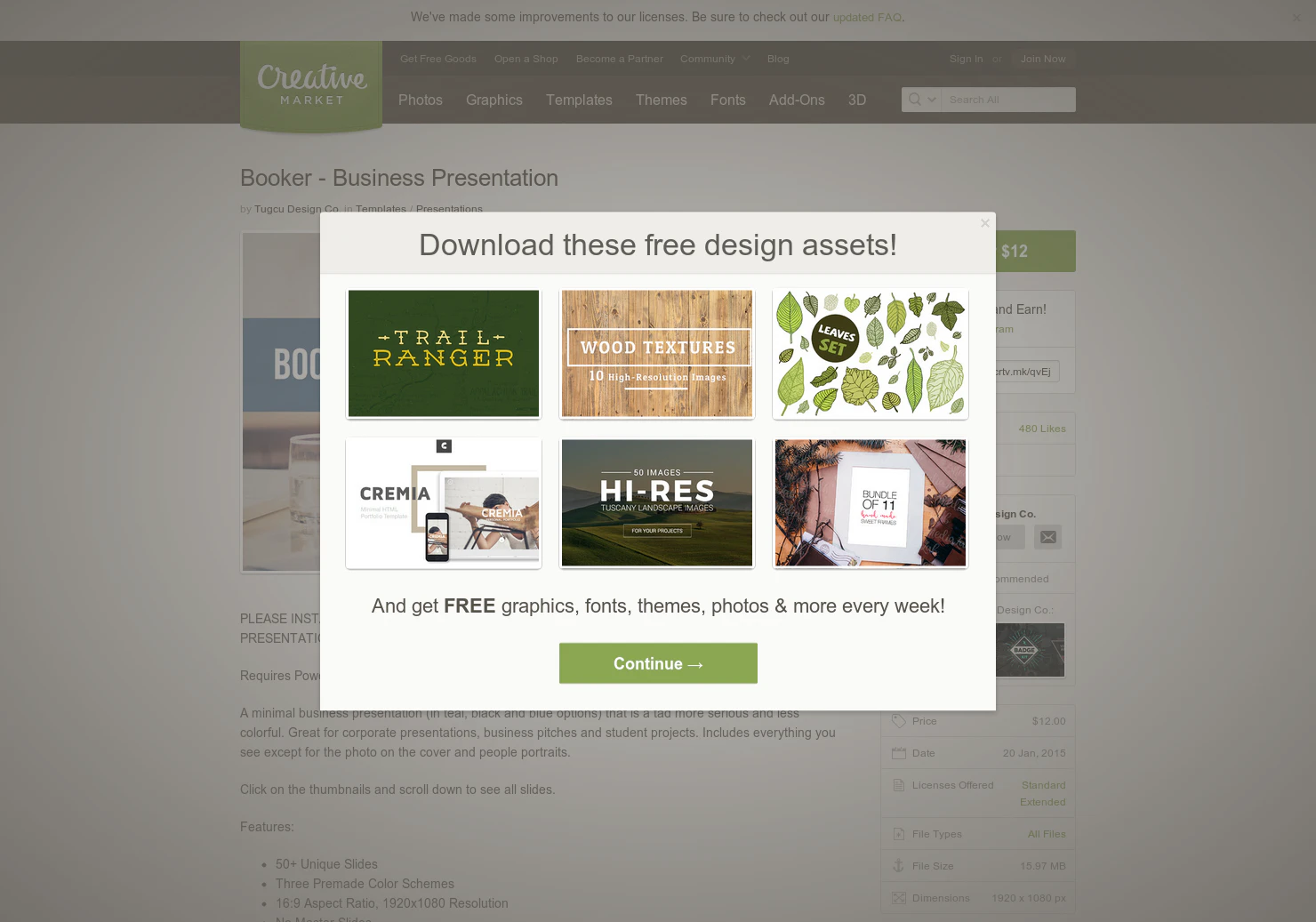
Task: Click the price tag icon
Action: click(x=899, y=721)
